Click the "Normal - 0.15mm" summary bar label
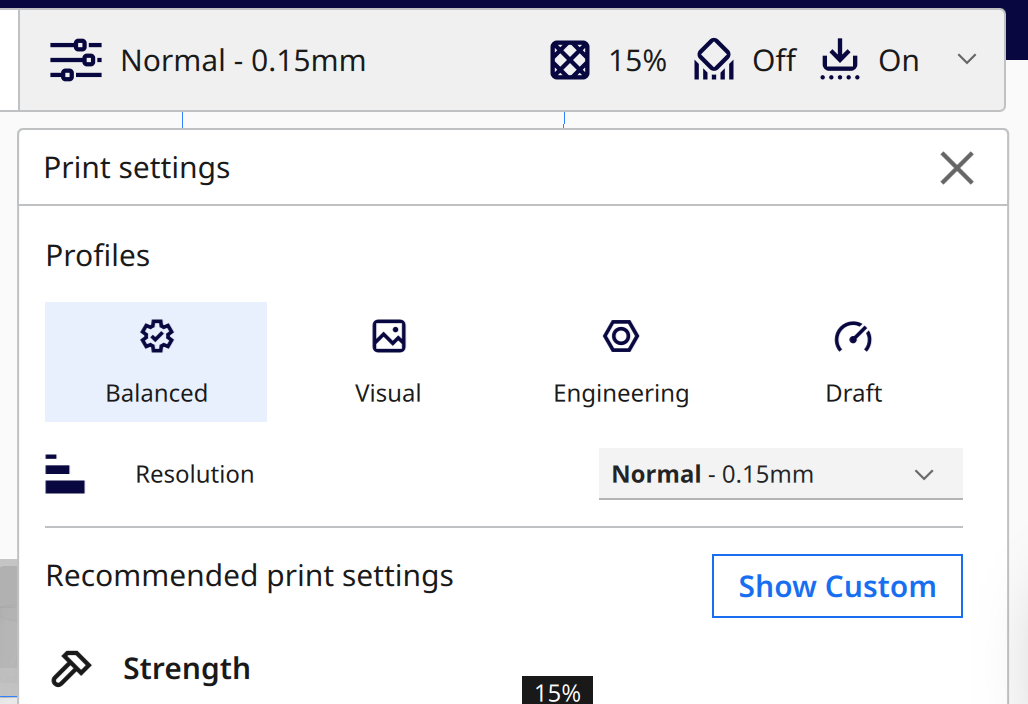The height and width of the screenshot is (704, 1028). (x=243, y=61)
